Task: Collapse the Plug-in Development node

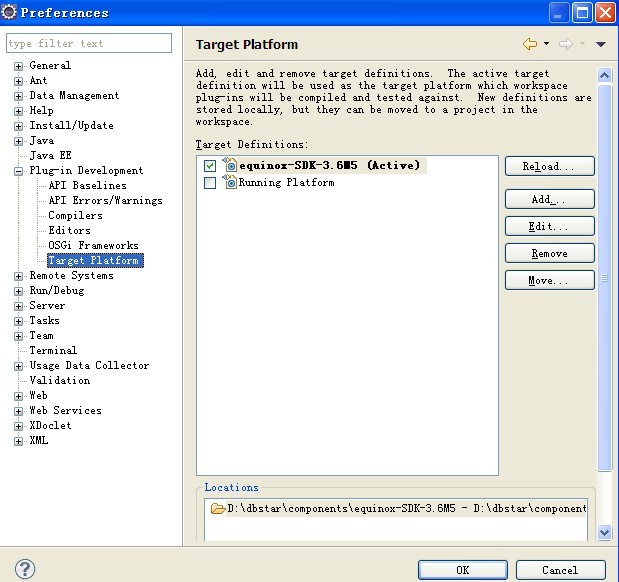Action: coord(18,171)
